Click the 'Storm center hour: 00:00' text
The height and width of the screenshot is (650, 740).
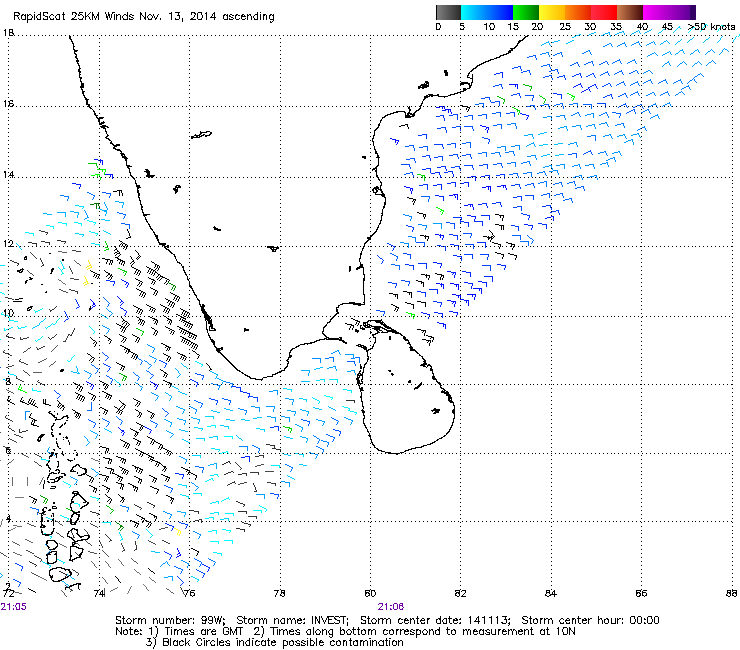(x=590, y=620)
